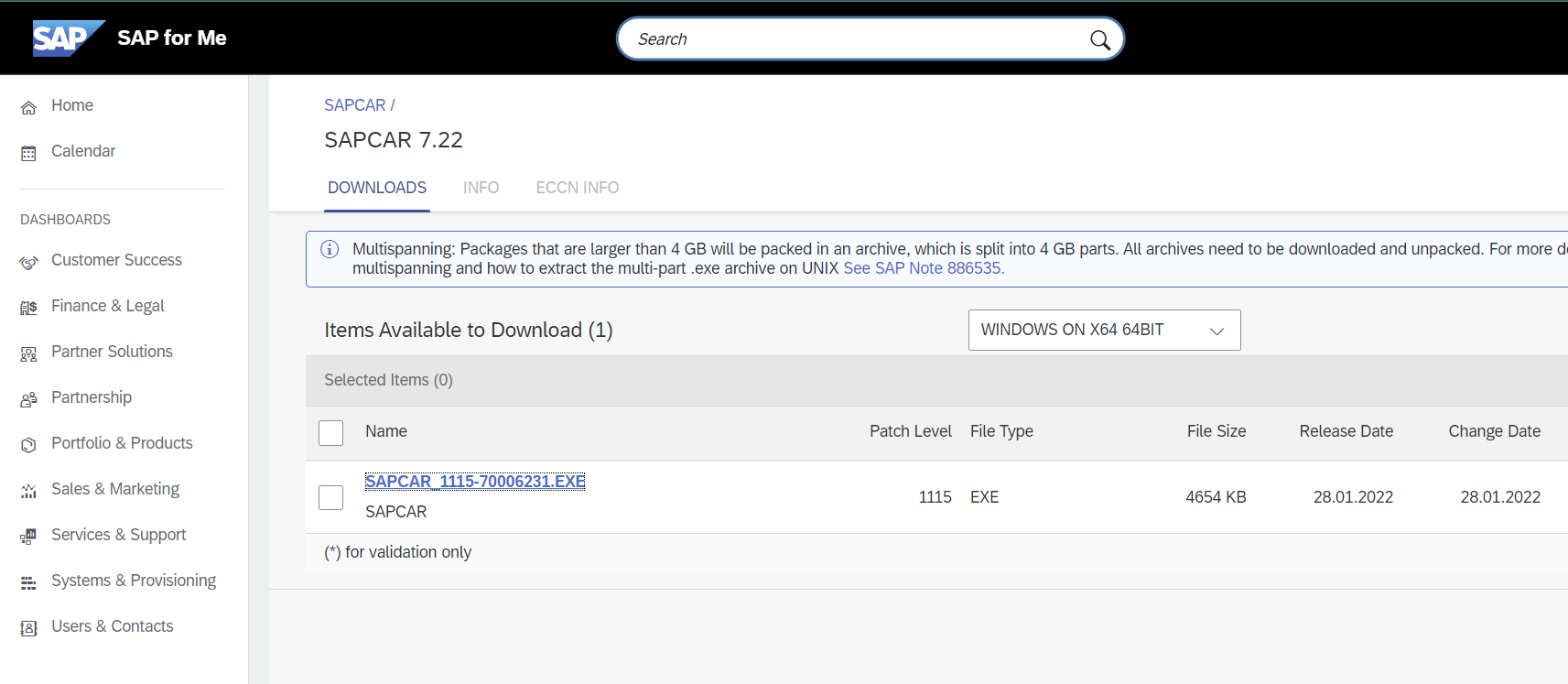Click the Release Date column header
This screenshot has height=684, width=1568.
(1346, 431)
